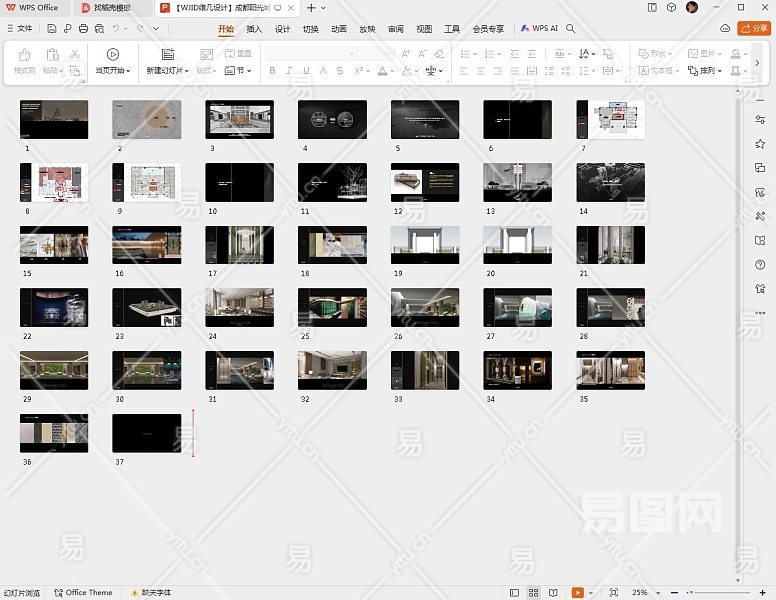Select the slide sorter view icon

[534, 593]
